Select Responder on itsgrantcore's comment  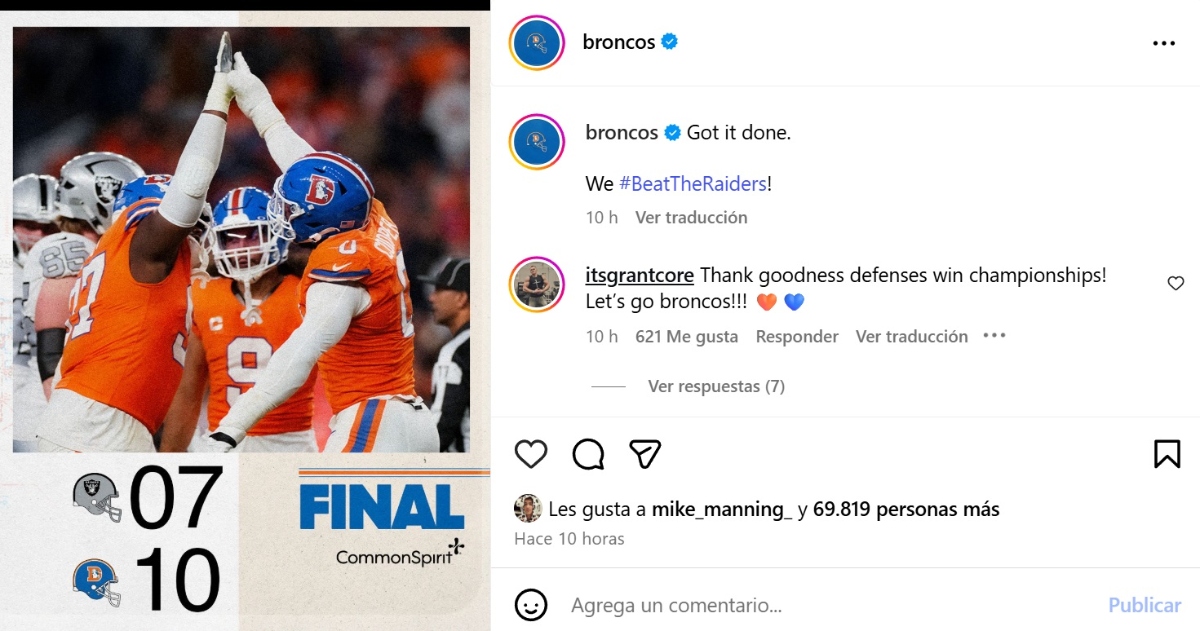(797, 337)
